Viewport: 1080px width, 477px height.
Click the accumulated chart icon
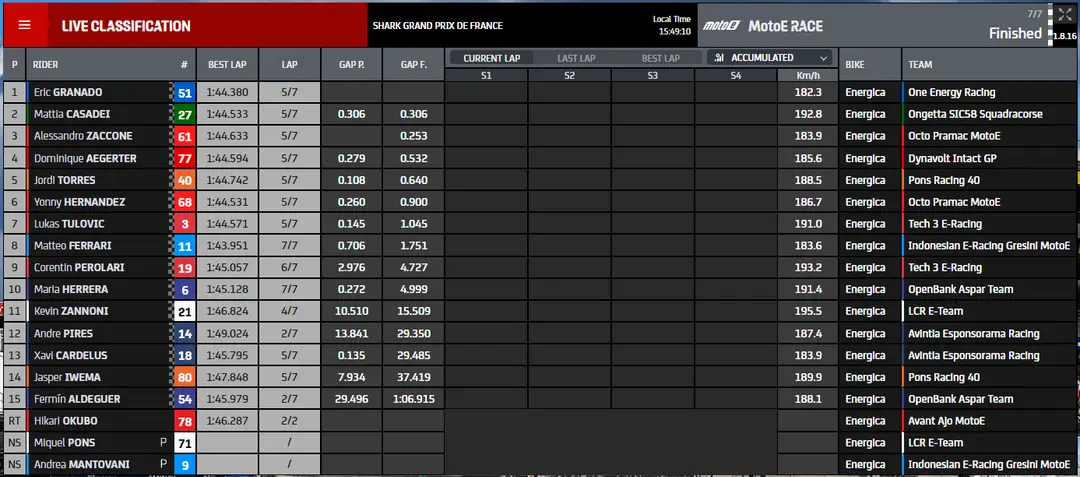click(x=720, y=58)
